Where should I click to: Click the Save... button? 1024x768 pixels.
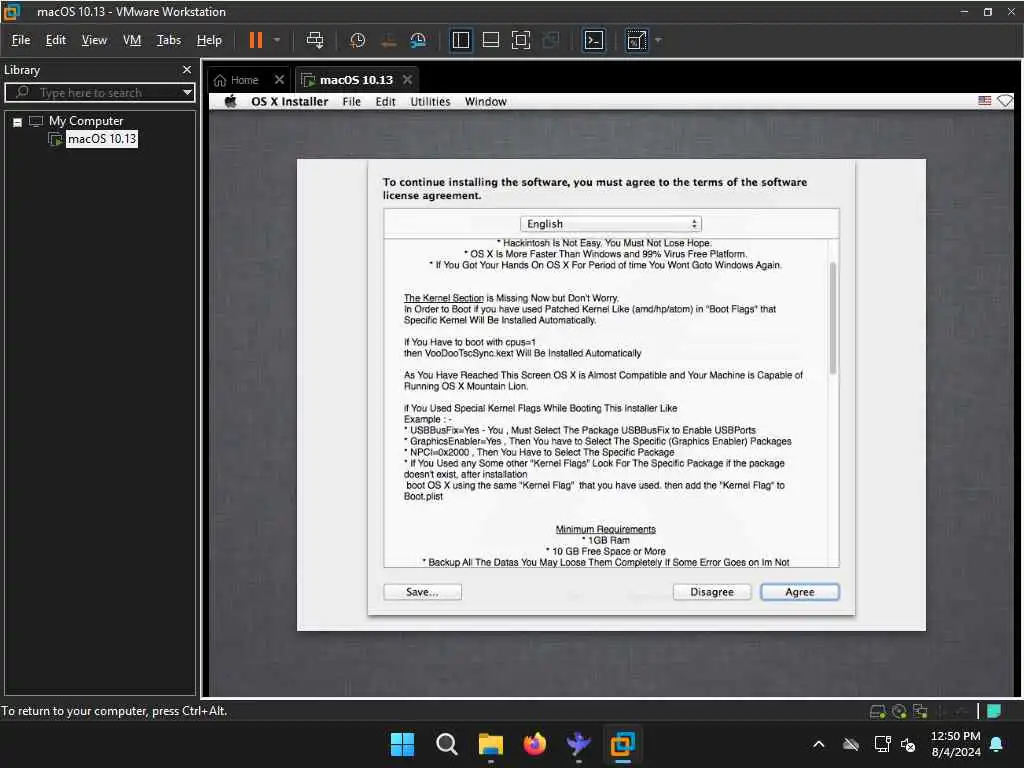(422, 592)
